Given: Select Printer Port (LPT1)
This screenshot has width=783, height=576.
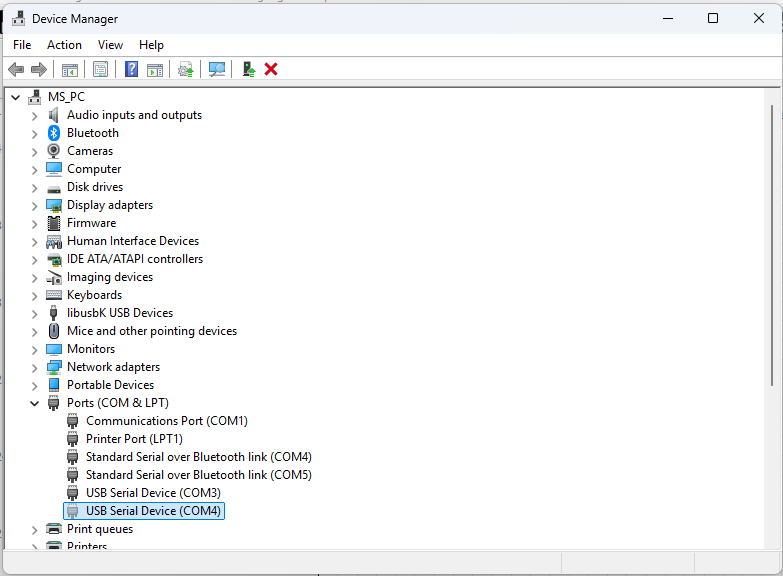Looking at the screenshot, I should (x=134, y=439).
